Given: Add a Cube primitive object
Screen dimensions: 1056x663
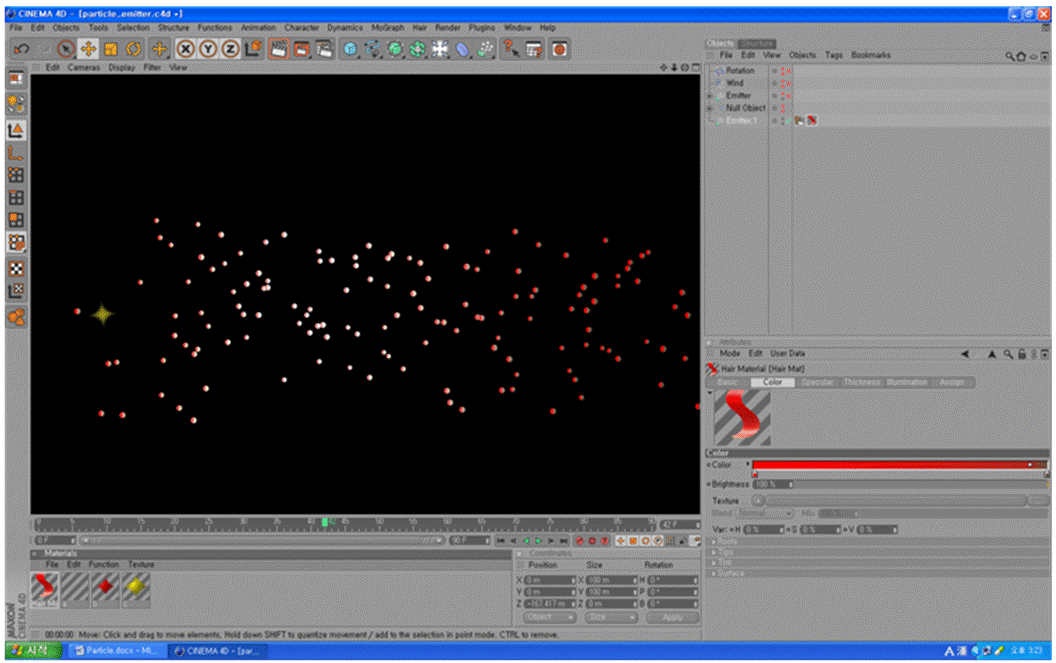Looking at the screenshot, I should (x=350, y=49).
